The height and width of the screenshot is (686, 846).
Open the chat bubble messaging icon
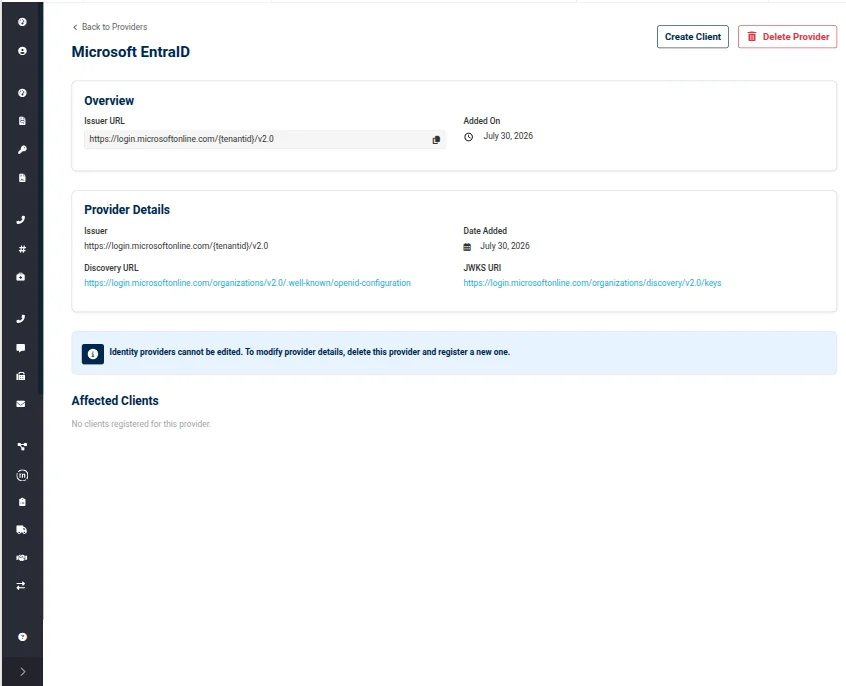21,348
